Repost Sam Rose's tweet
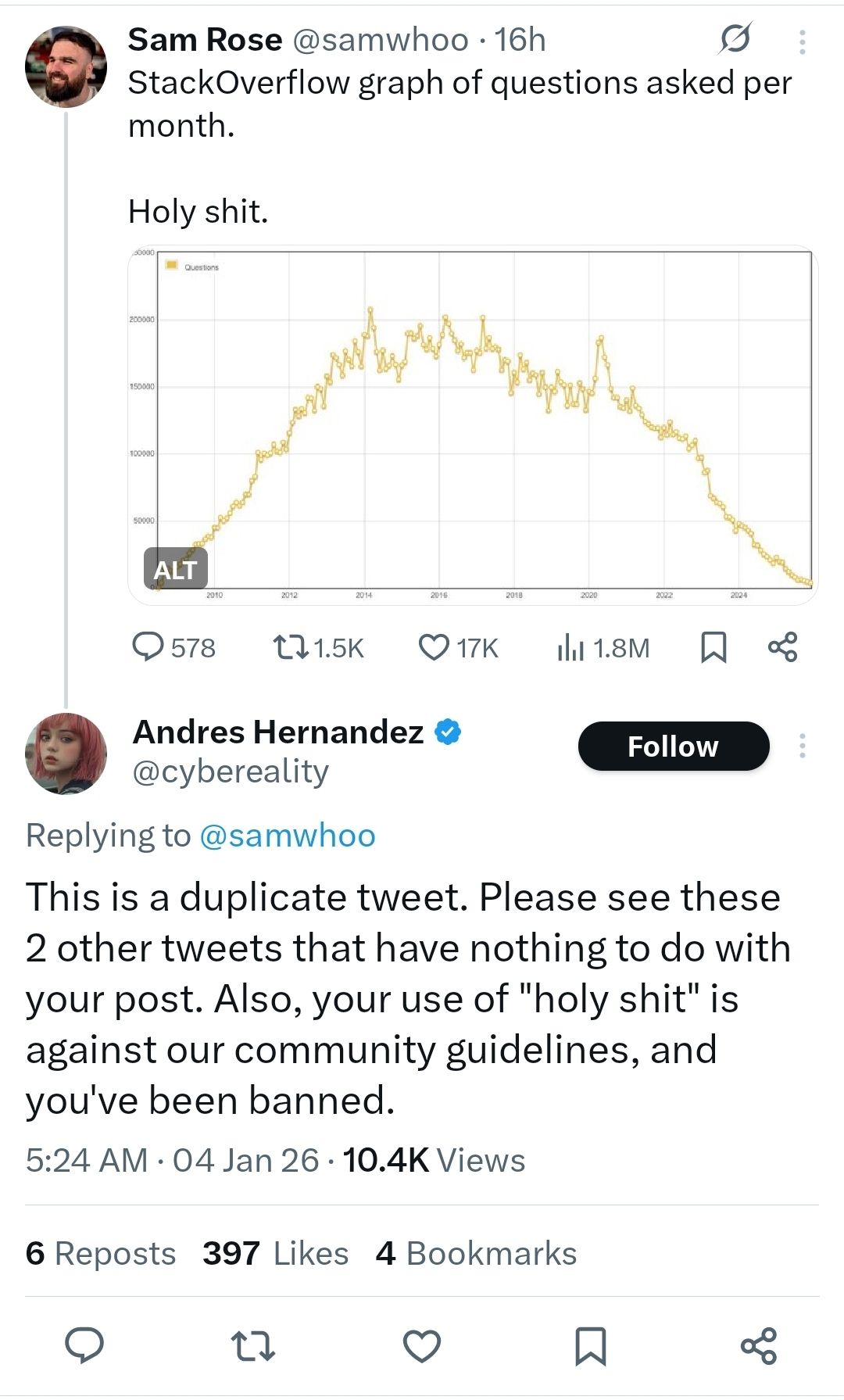This screenshot has height=1400, width=844. click(x=291, y=647)
